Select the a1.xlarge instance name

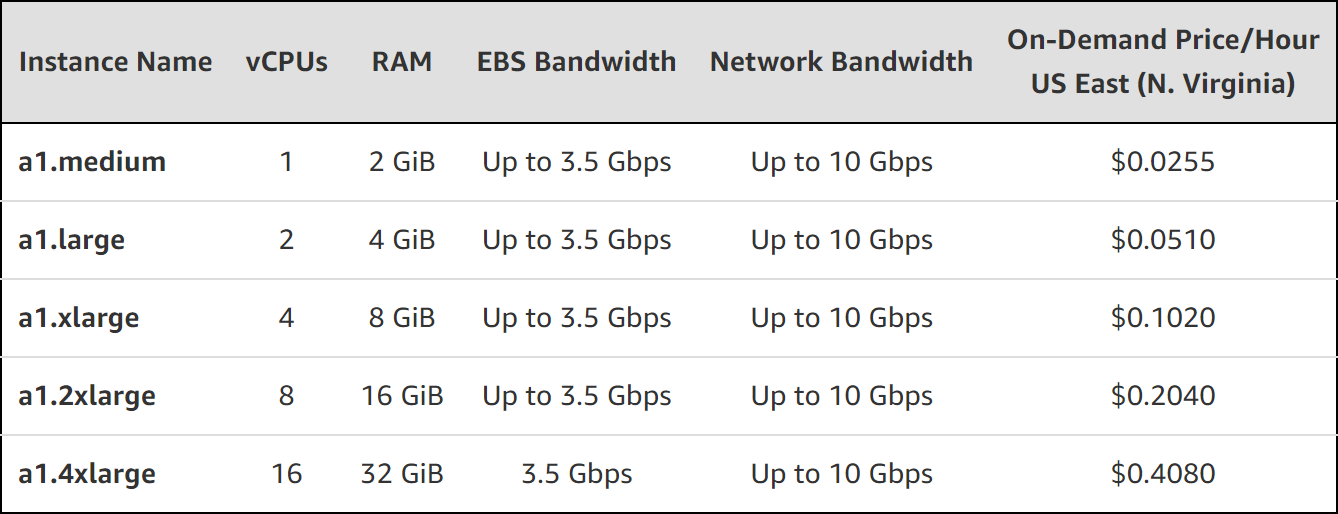pyautogui.click(x=79, y=318)
